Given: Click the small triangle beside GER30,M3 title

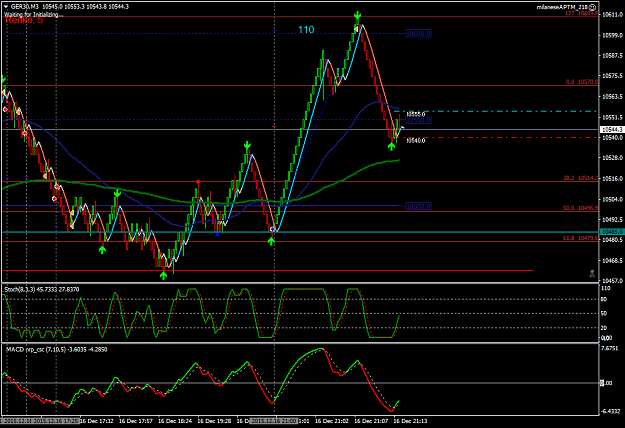Looking at the screenshot, I should coord(6,7).
